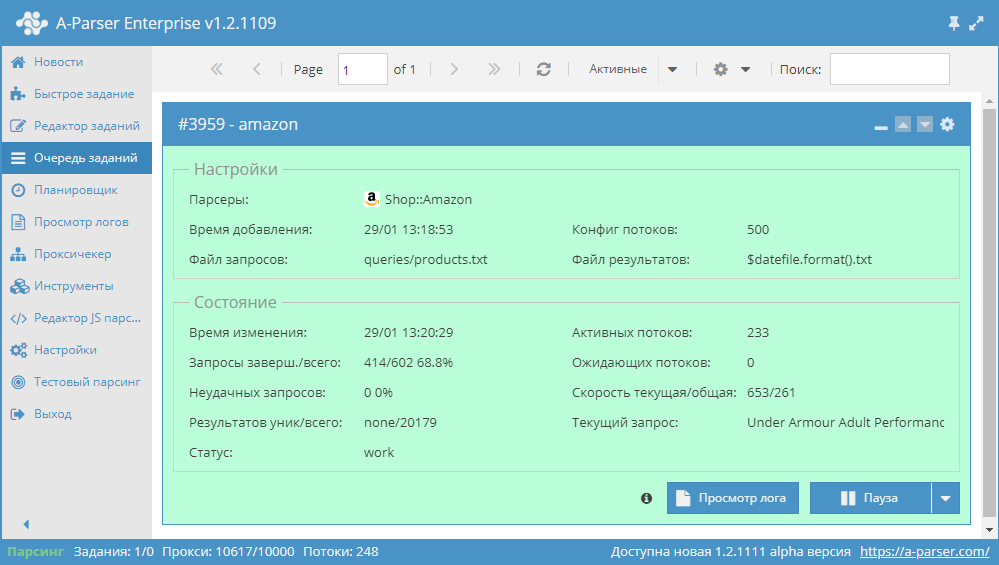Go to last page of queue
This screenshot has width=999, height=565.
[x=494, y=69]
